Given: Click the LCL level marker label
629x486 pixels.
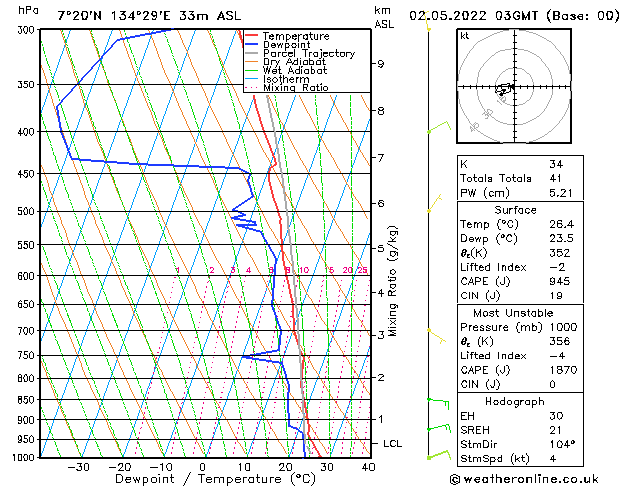Looking at the screenshot, I should point(392,443).
